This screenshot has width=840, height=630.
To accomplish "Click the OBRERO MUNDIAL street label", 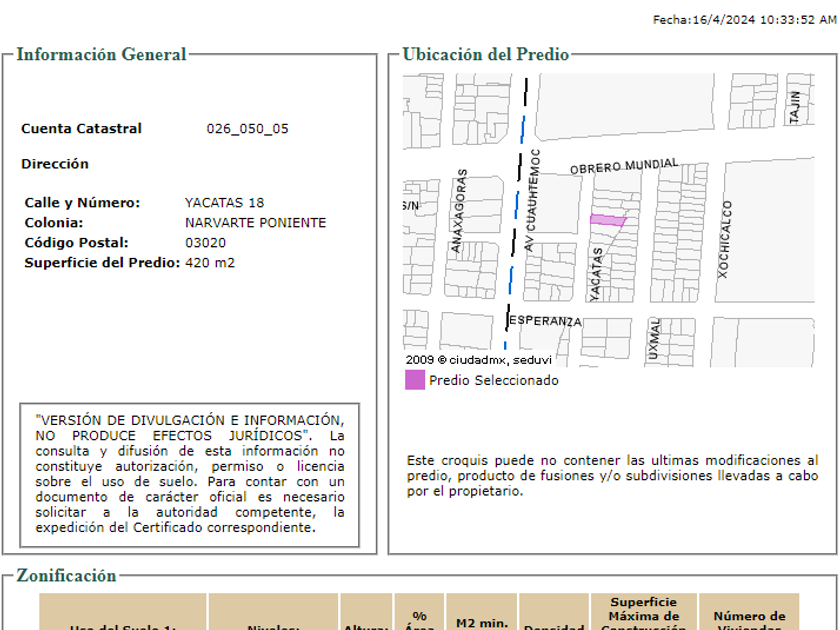I will pos(624,166).
